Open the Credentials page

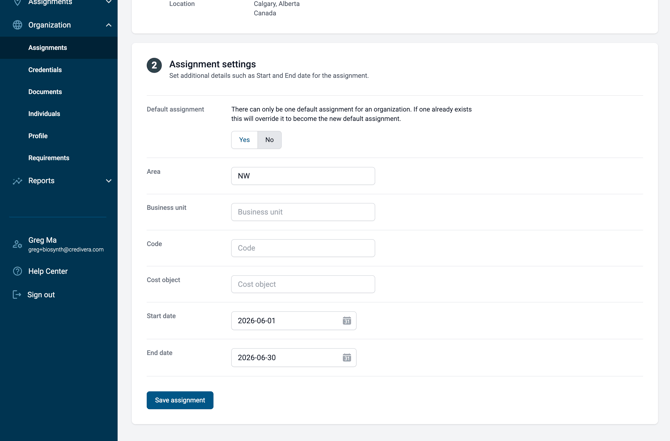tap(45, 70)
